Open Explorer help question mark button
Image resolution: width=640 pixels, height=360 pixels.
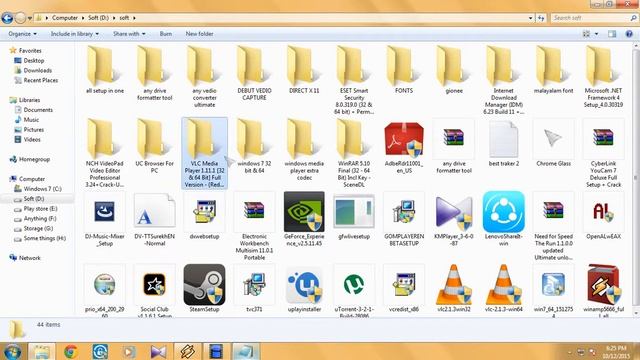(629, 34)
